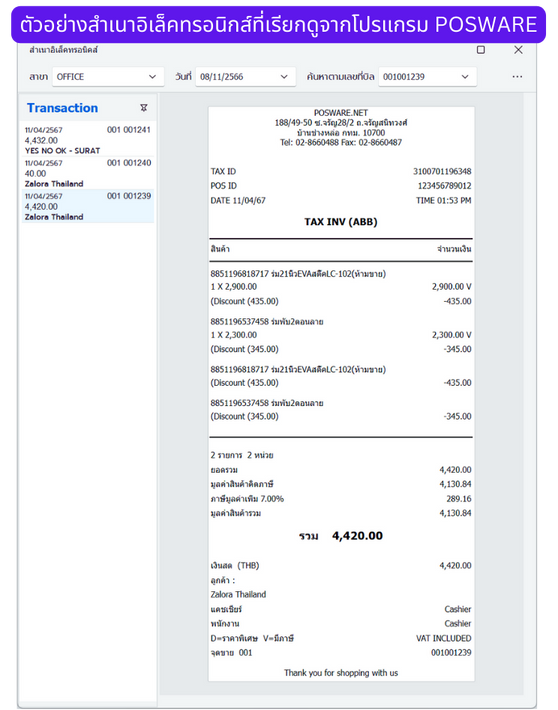This screenshot has width=558, height=710.
Task: Click the Tel: 02-8660488 line
Action: tap(341, 142)
